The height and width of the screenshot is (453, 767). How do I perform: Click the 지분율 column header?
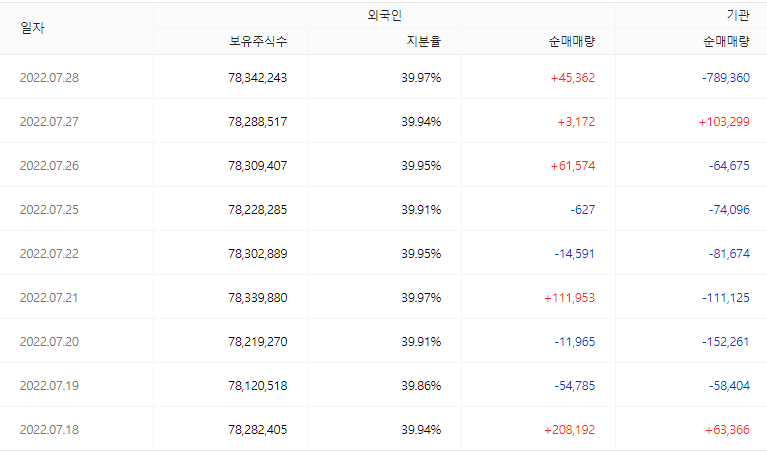tap(424, 42)
